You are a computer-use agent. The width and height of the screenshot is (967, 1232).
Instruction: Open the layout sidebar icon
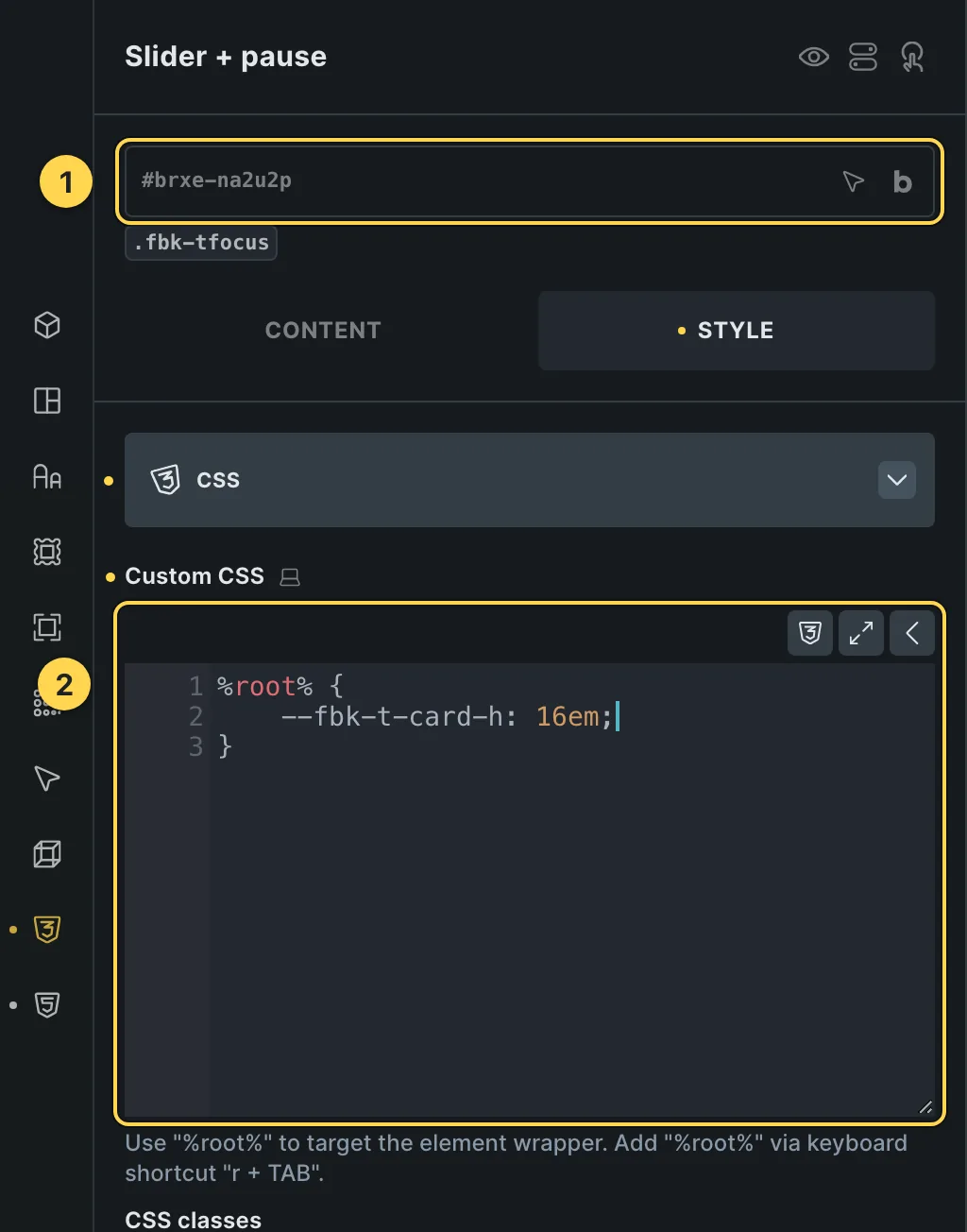point(47,401)
